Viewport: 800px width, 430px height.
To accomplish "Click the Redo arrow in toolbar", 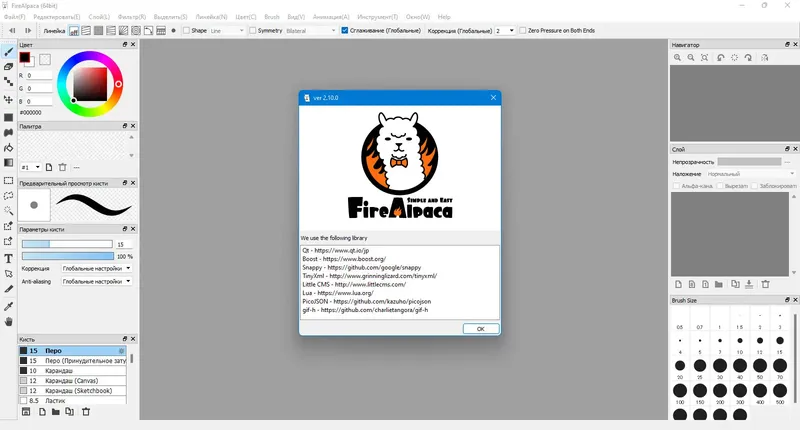I will click(x=28, y=31).
